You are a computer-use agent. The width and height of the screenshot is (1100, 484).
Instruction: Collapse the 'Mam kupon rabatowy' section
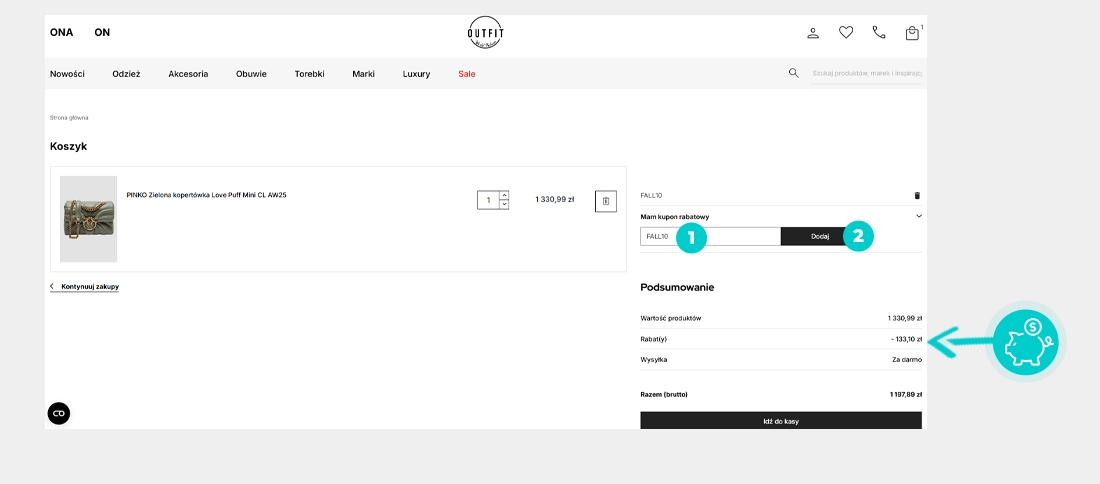point(918,216)
